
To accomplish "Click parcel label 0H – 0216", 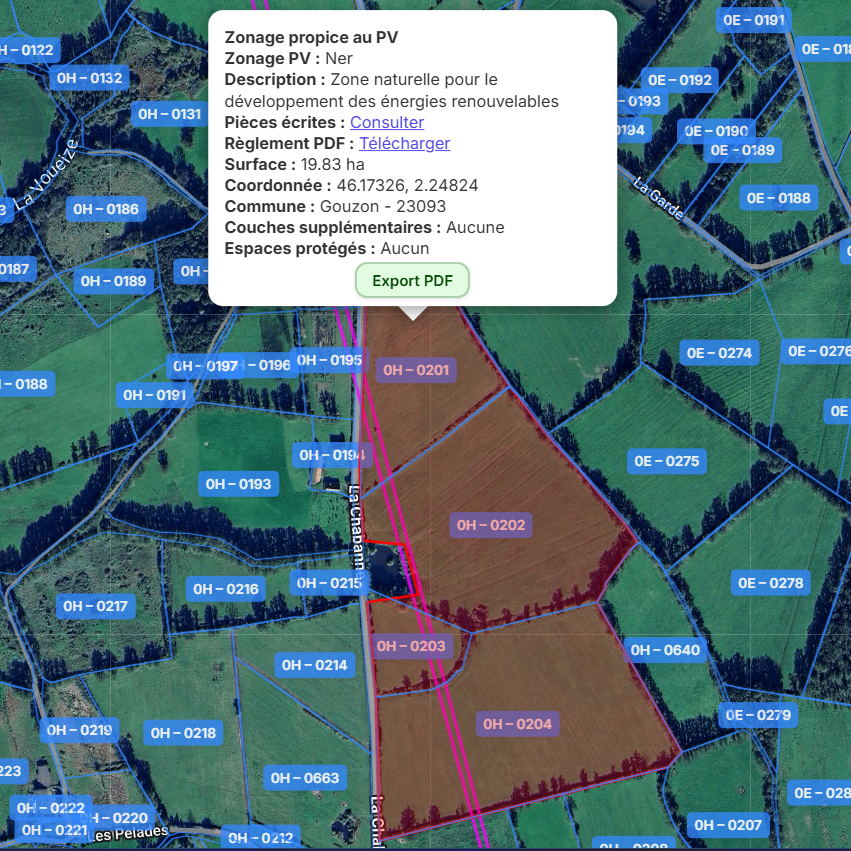I will (226, 589).
